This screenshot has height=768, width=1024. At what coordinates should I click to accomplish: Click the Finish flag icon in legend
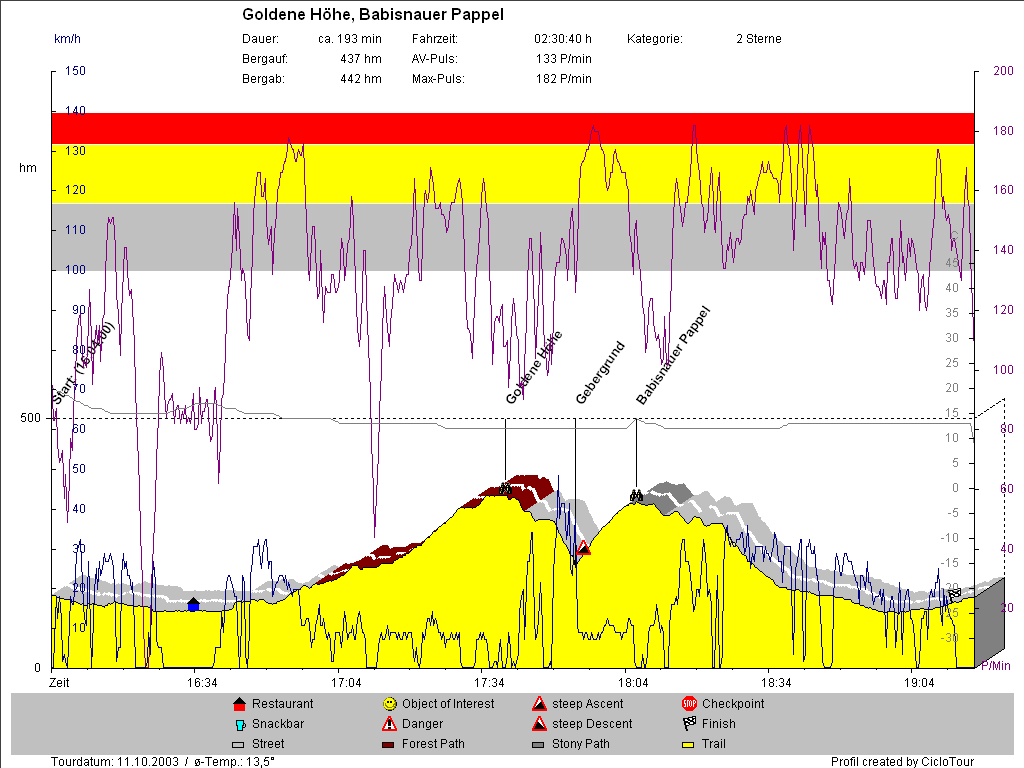pyautogui.click(x=689, y=724)
